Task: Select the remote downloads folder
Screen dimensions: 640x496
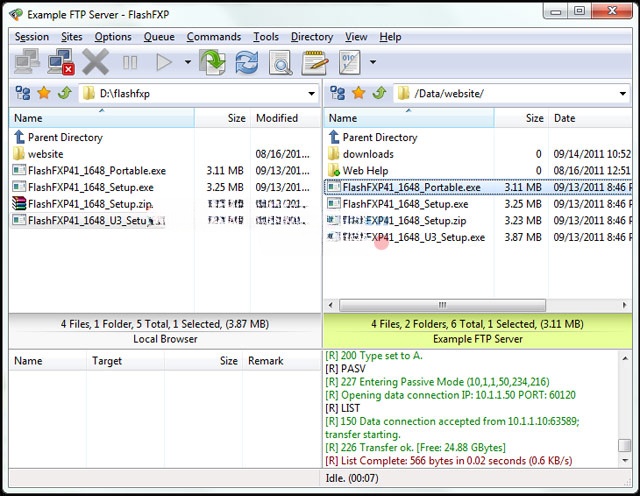Action: (361, 154)
